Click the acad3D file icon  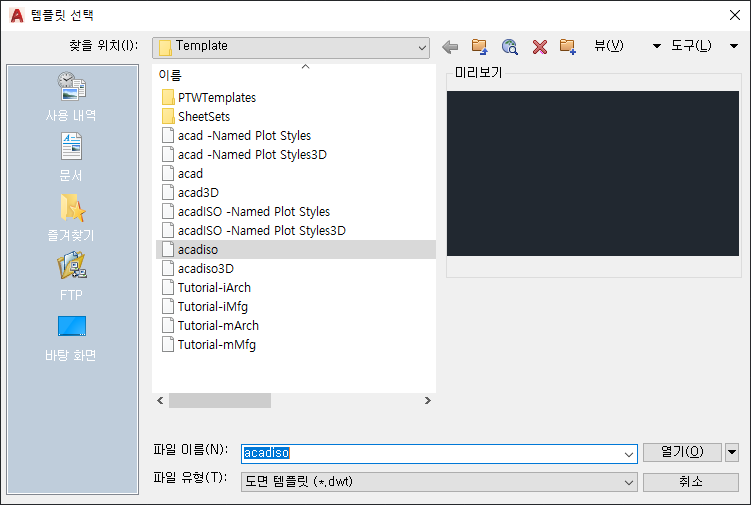coord(168,193)
